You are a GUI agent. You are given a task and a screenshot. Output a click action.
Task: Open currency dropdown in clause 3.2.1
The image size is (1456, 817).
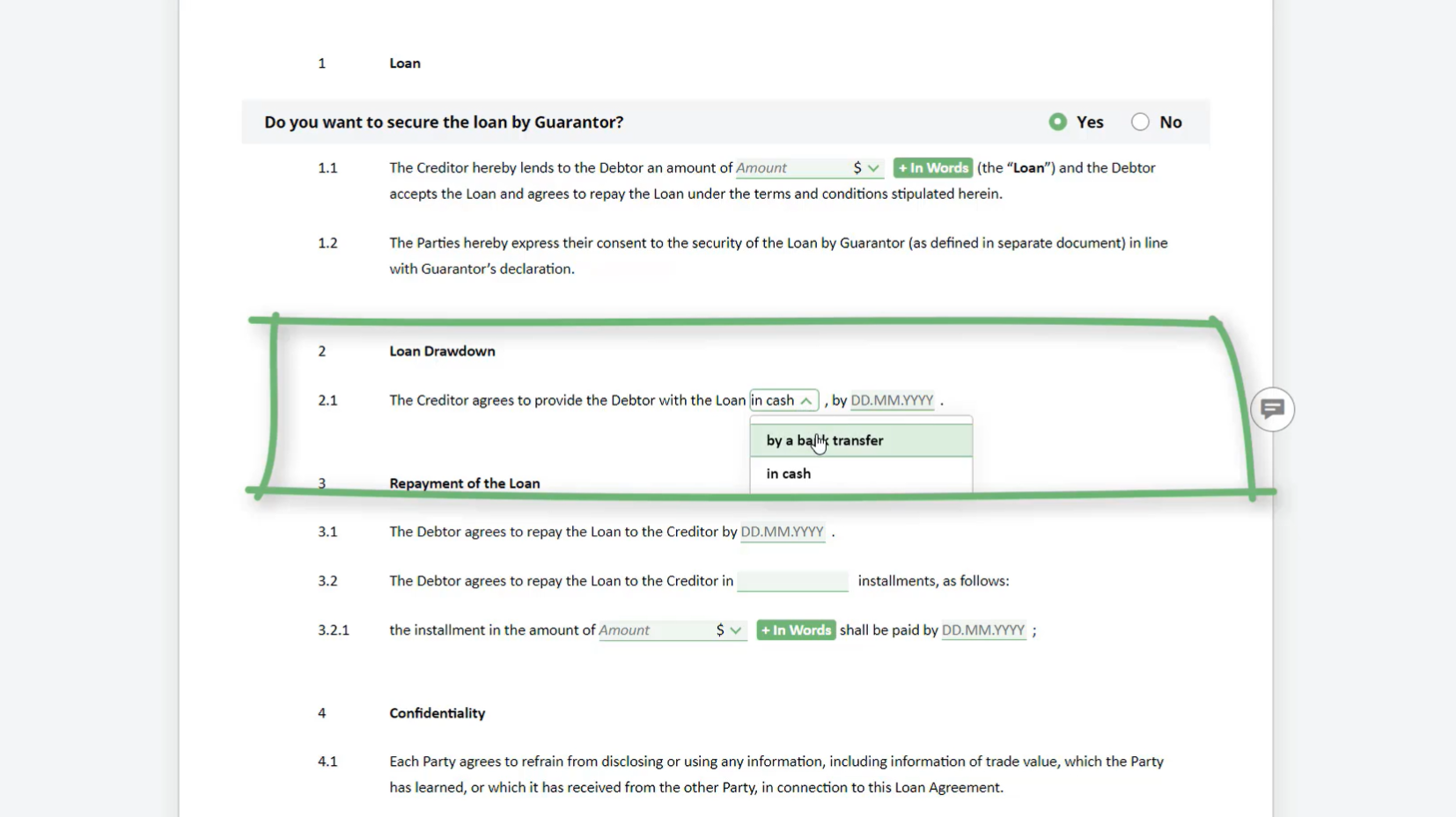pos(729,630)
